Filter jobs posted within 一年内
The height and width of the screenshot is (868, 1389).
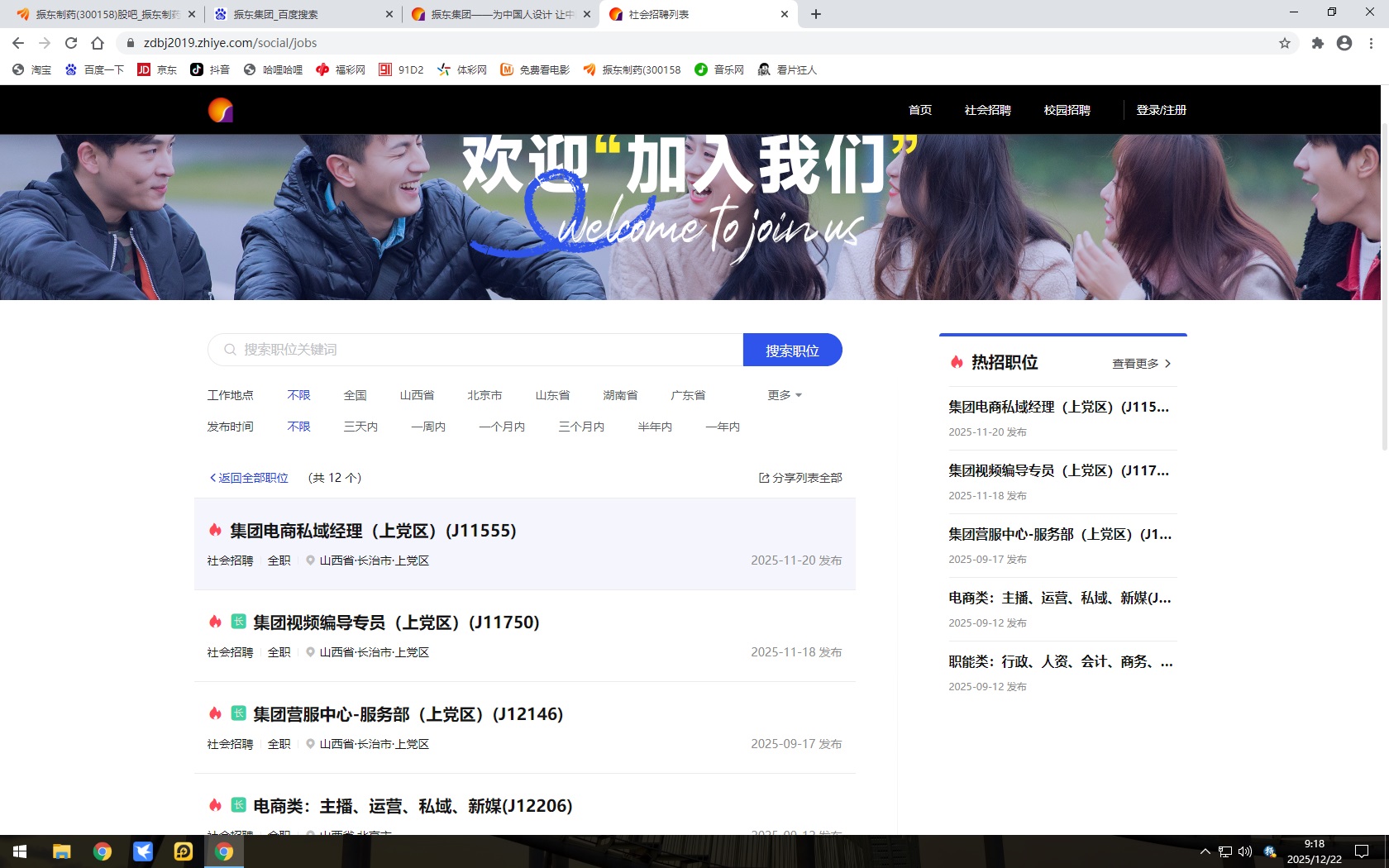click(x=723, y=427)
